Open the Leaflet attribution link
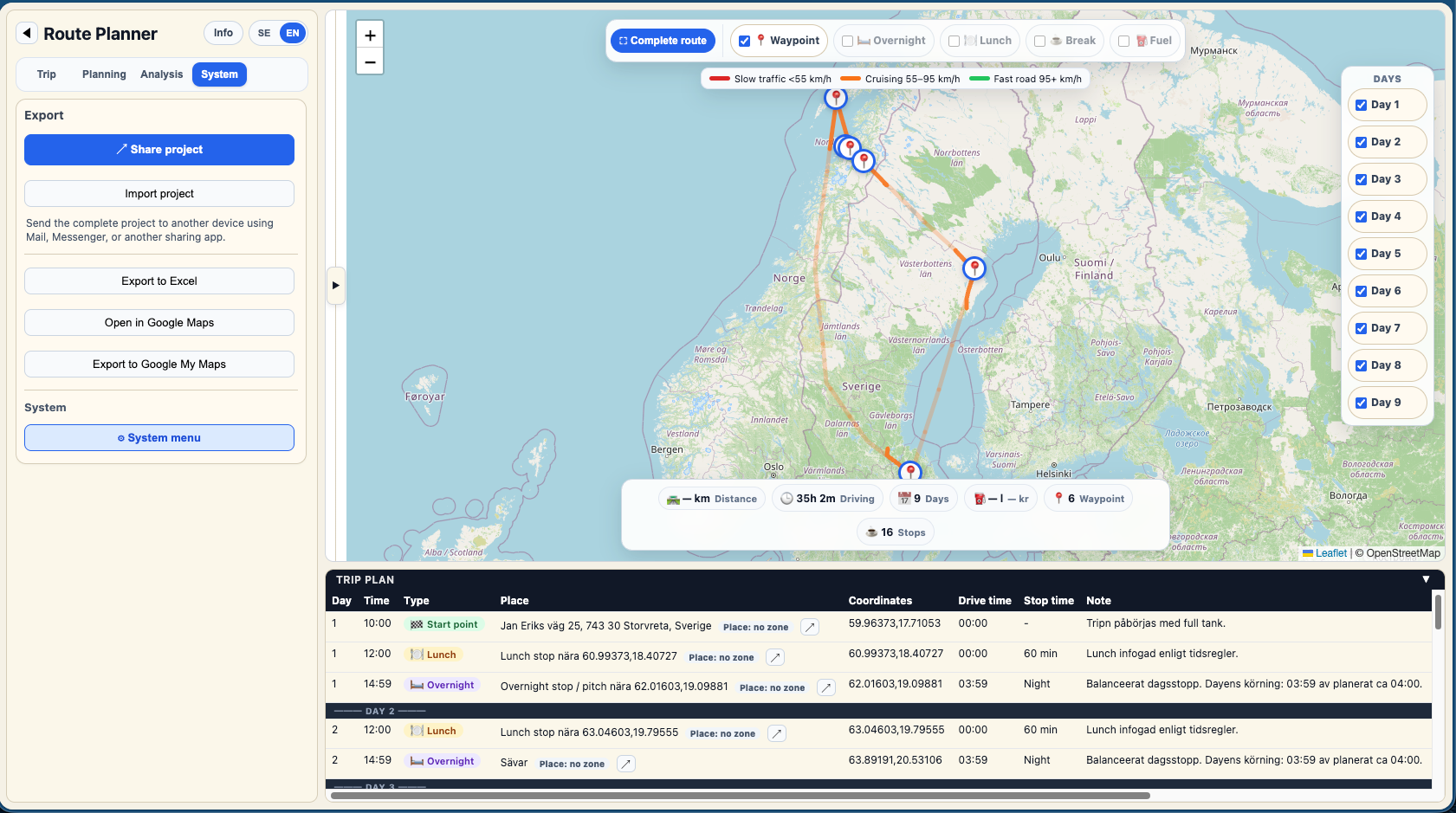Viewport: 1456px width, 813px height. pyautogui.click(x=1324, y=553)
